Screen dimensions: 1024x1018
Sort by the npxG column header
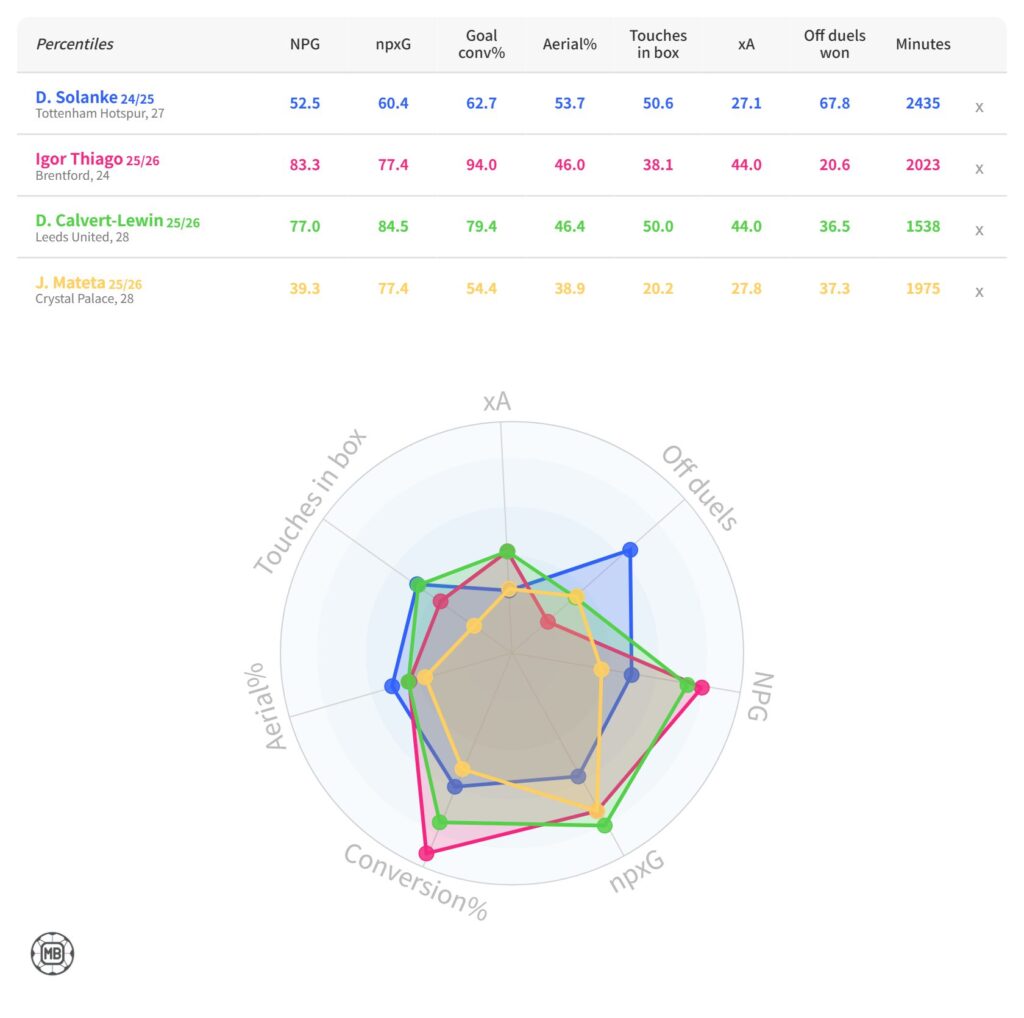[x=393, y=44]
